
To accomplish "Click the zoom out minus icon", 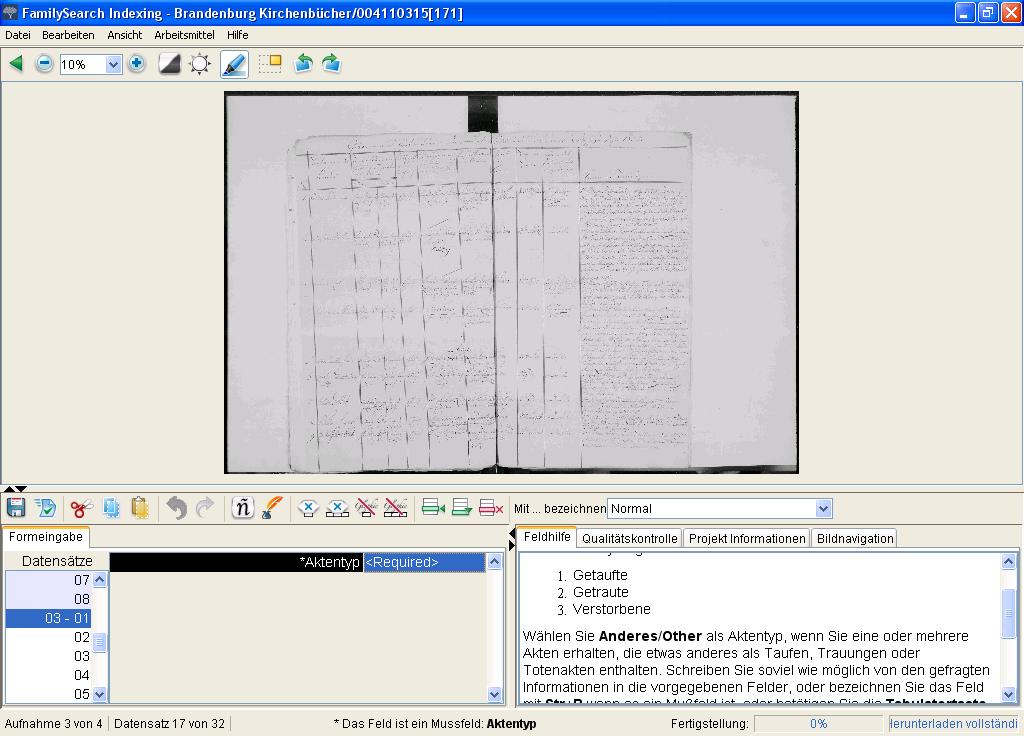I will tap(44, 64).
